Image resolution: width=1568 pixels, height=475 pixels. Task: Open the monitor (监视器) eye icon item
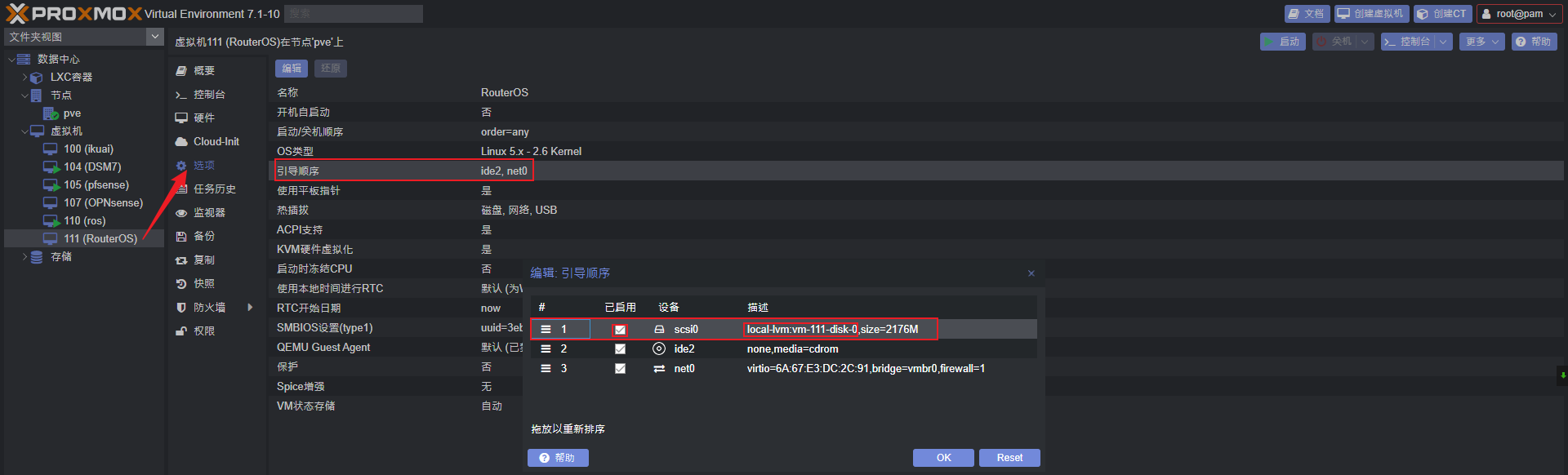pyautogui.click(x=181, y=212)
